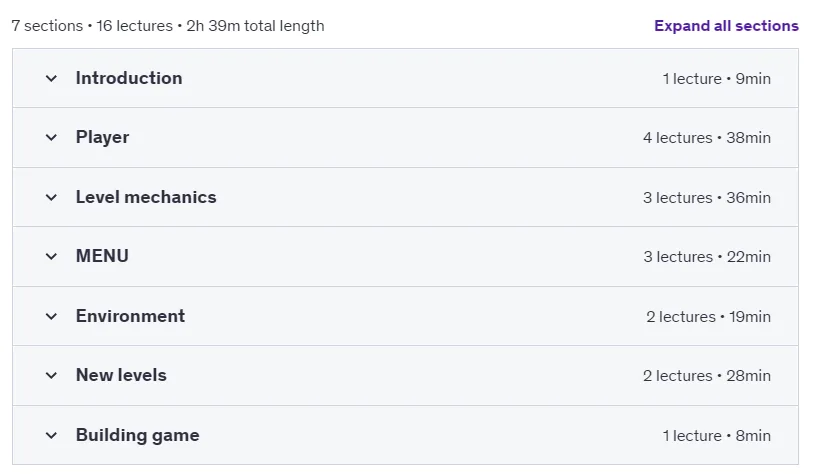The width and height of the screenshot is (814, 475).
Task: Open the Introduction section title
Action: pos(129,78)
